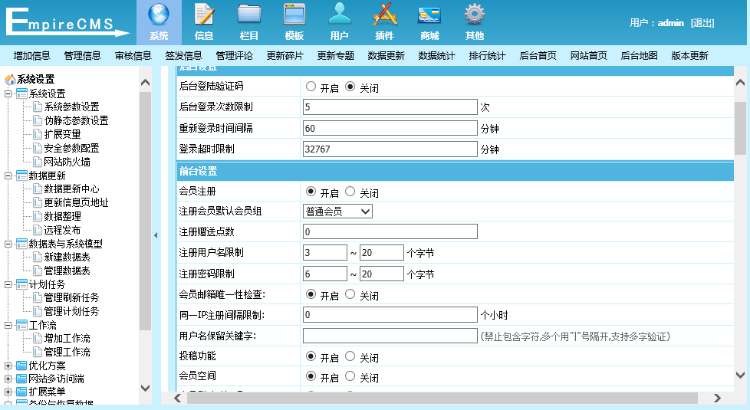Open the 注册会员默认会员组 dropdown
Image resolution: width=750 pixels, height=410 pixels.
(x=338, y=211)
